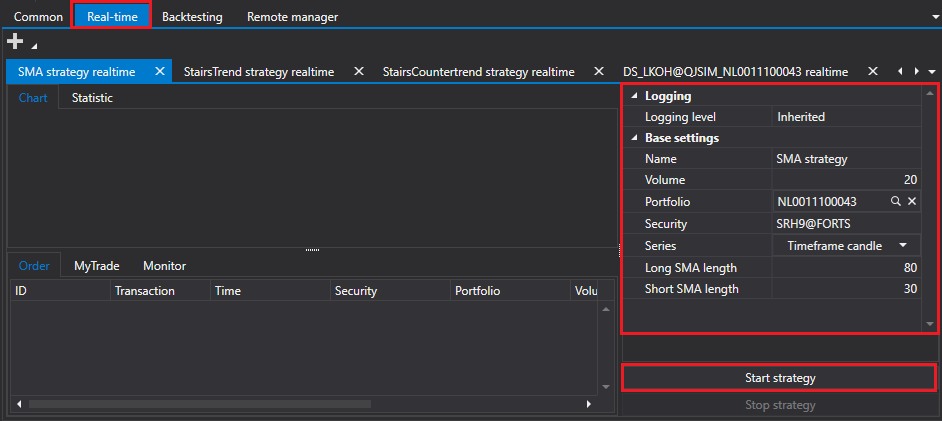Click the Long SMA length field
This screenshot has width=942, height=421.
point(846,267)
